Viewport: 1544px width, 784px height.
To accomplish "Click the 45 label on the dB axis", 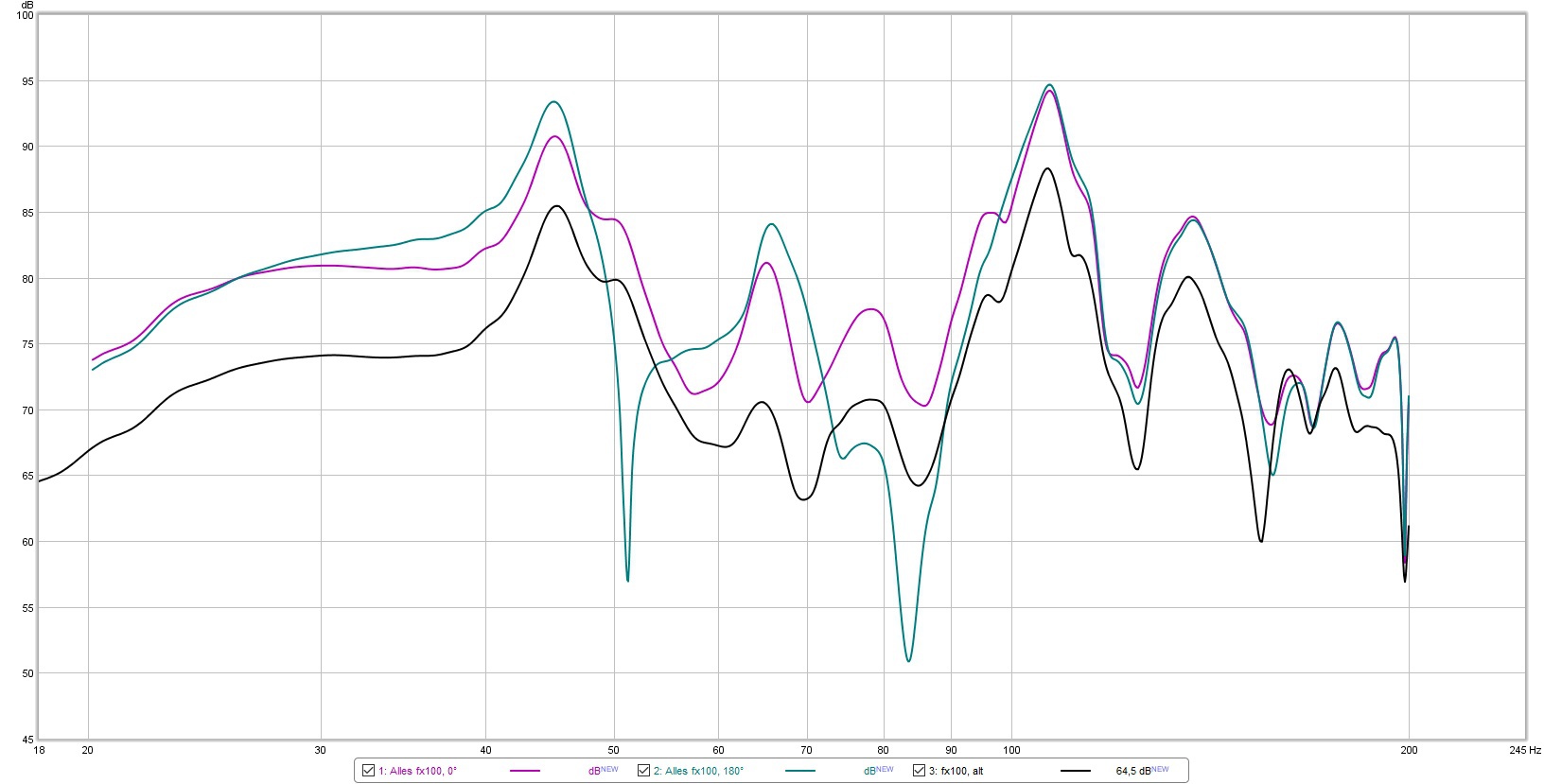I will point(26,739).
